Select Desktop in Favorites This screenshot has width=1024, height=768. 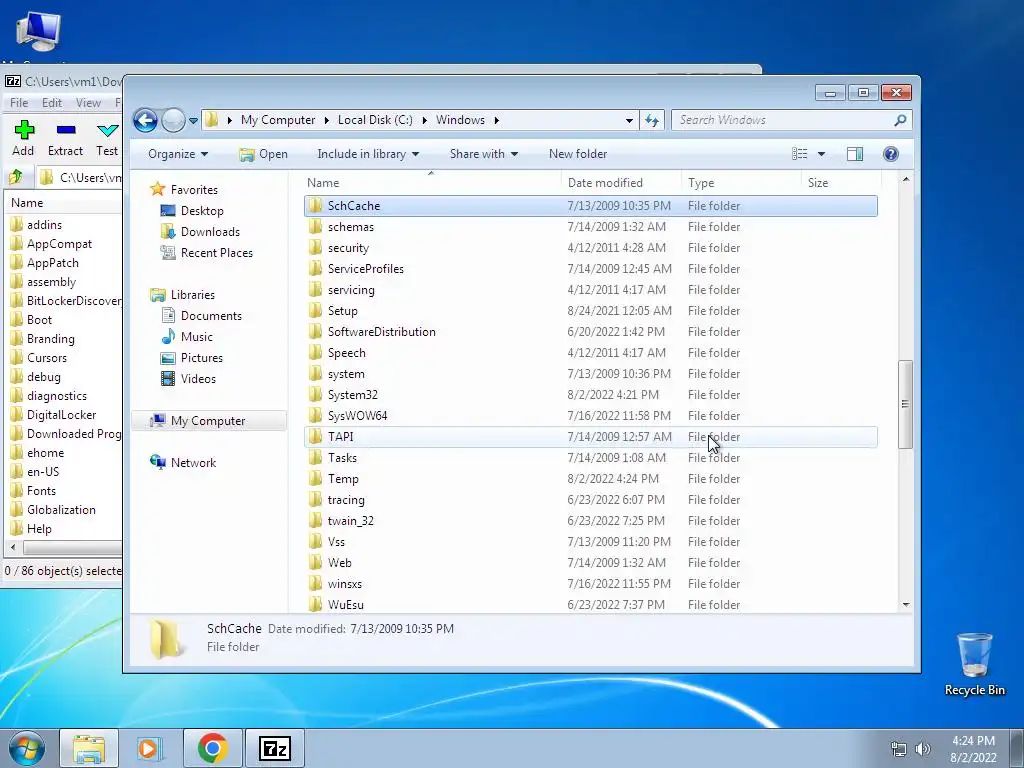pyautogui.click(x=192, y=211)
